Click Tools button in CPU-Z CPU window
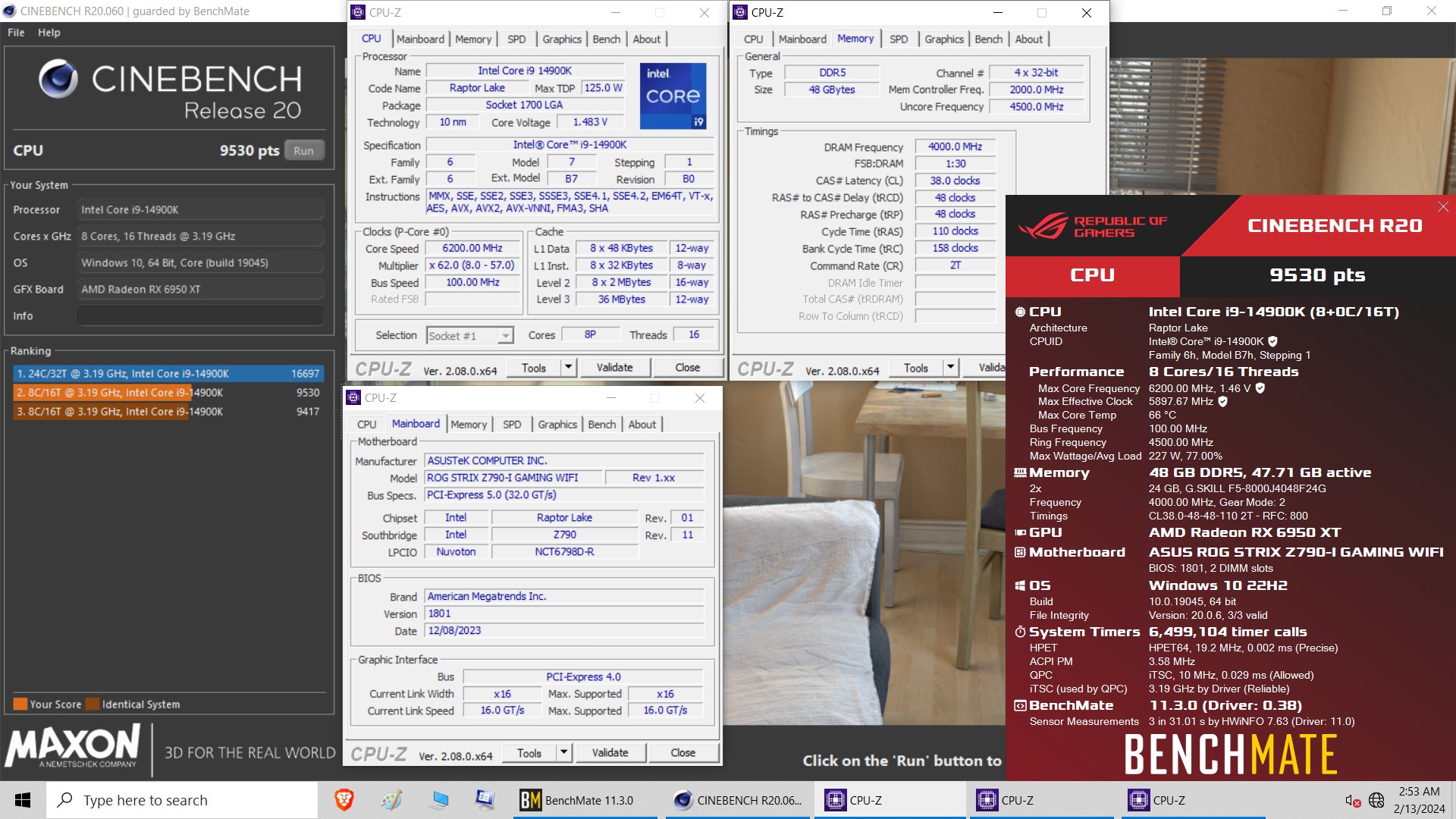This screenshot has width=1456, height=819. (x=534, y=368)
